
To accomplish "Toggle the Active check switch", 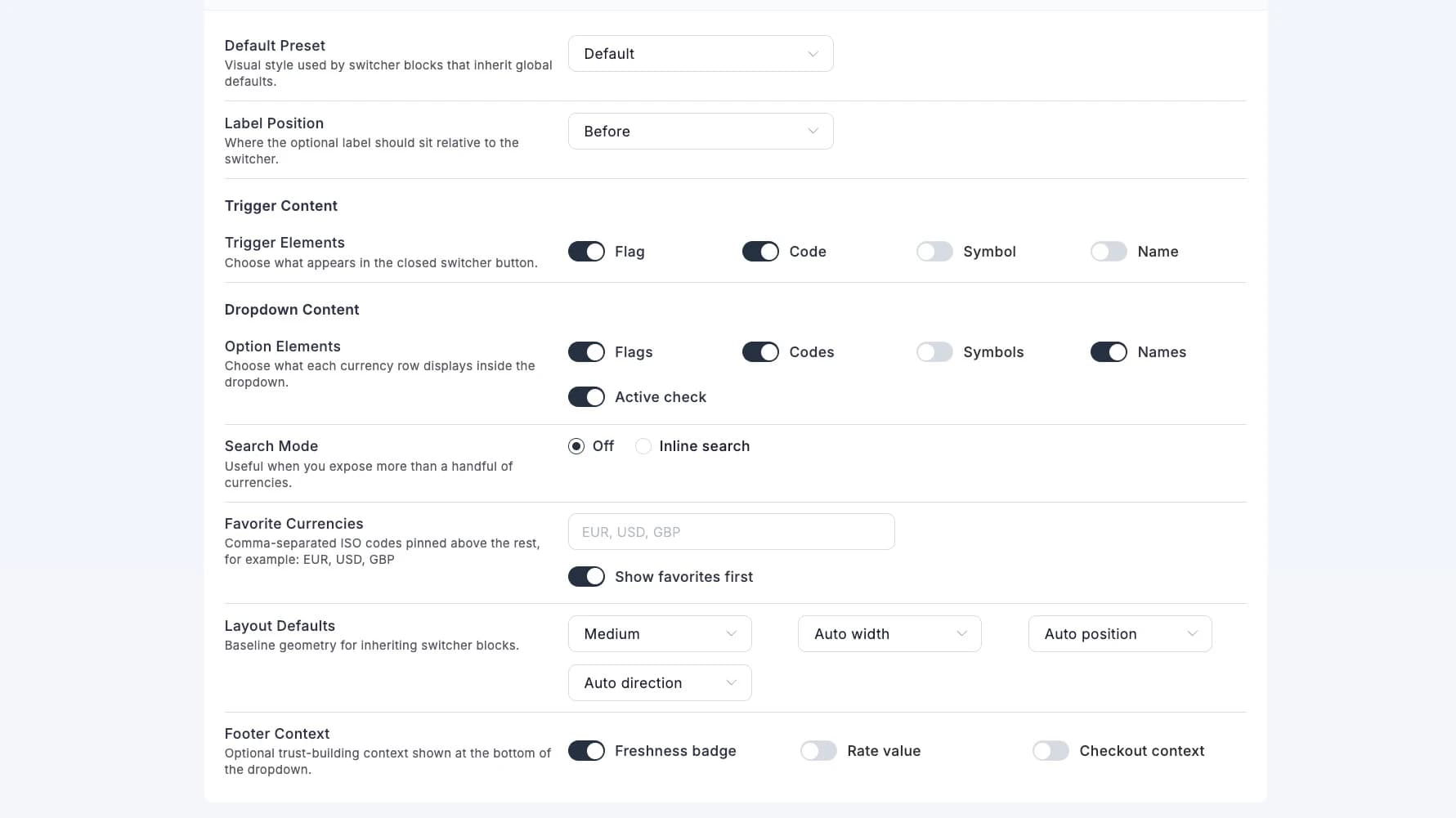I will [x=586, y=397].
